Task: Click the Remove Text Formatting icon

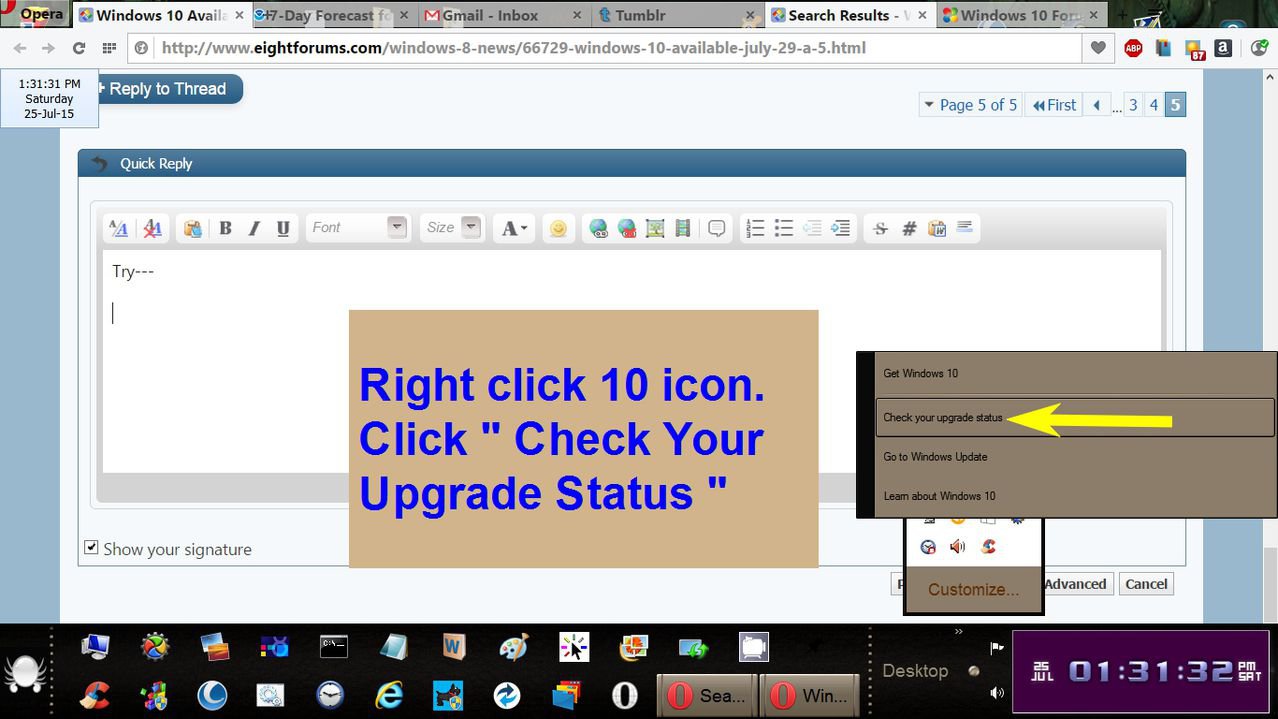Action: (153, 228)
